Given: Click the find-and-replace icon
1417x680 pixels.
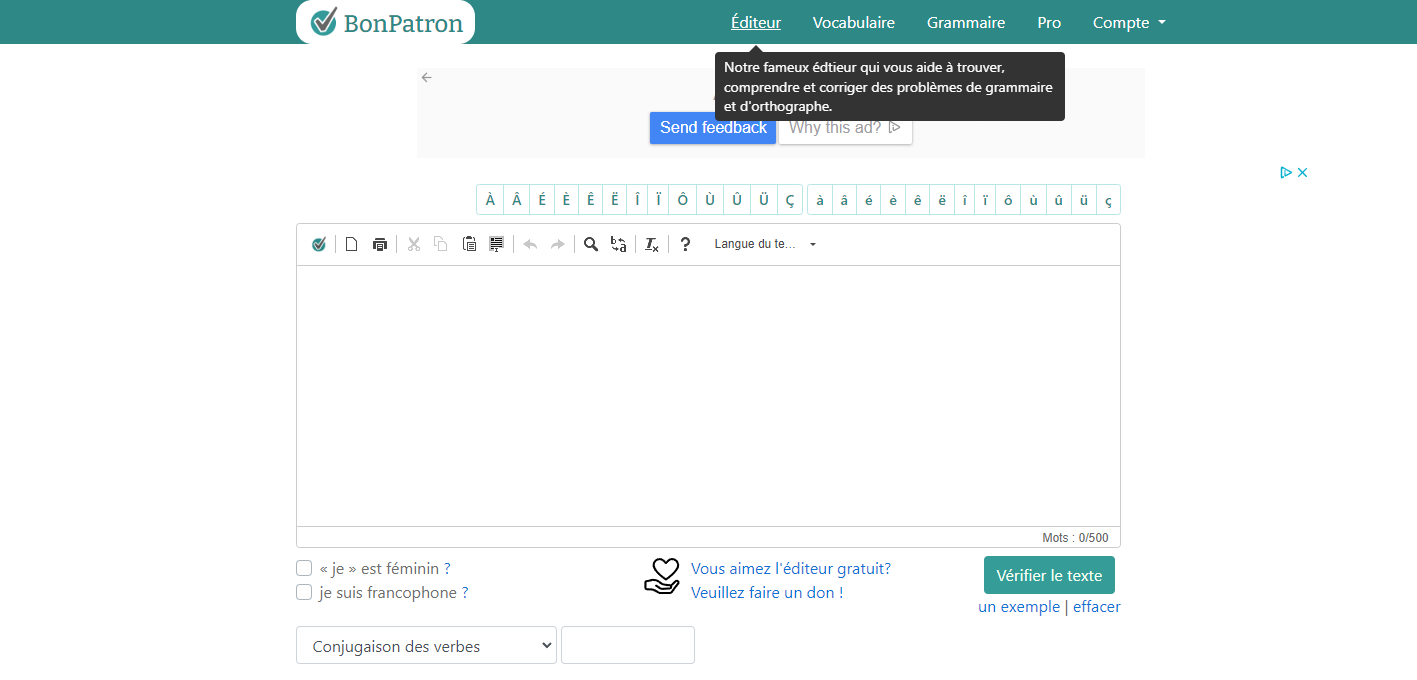Looking at the screenshot, I should click(x=618, y=244).
